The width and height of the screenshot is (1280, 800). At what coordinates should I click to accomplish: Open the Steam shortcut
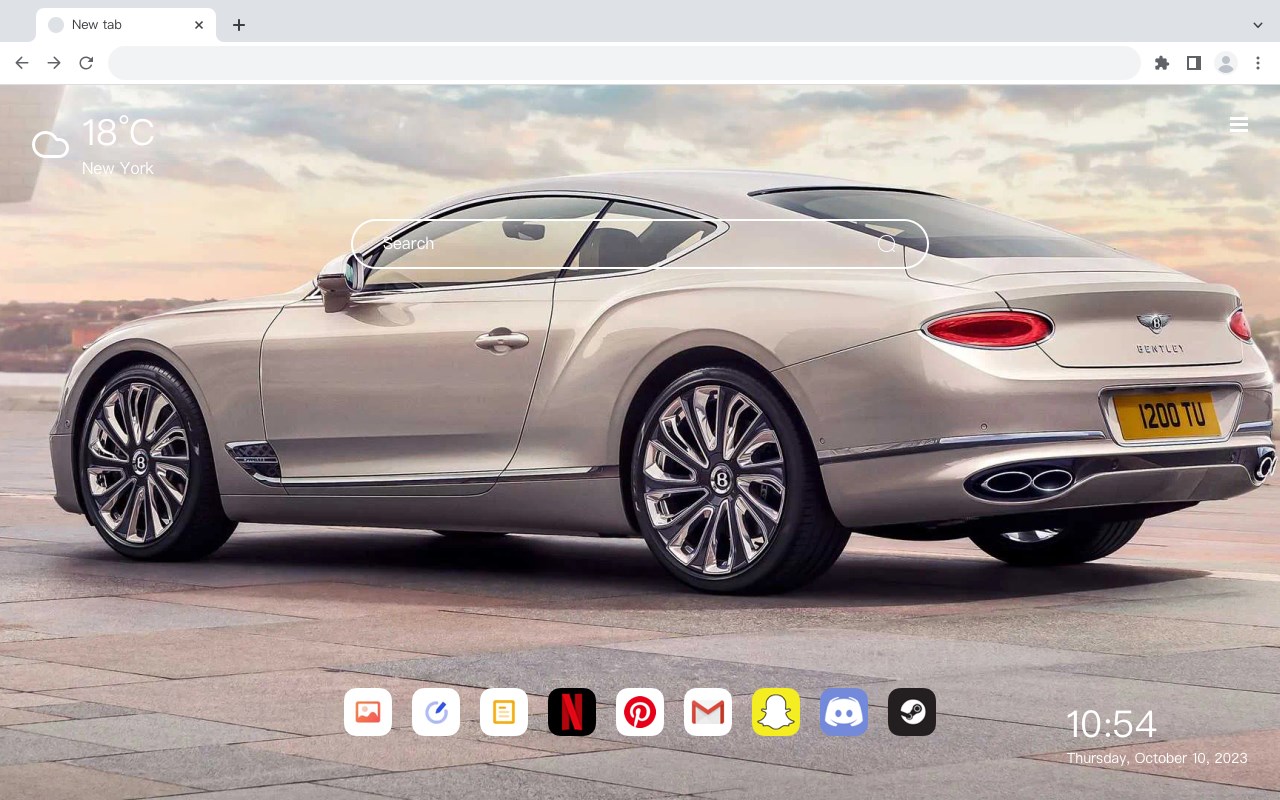(912, 712)
